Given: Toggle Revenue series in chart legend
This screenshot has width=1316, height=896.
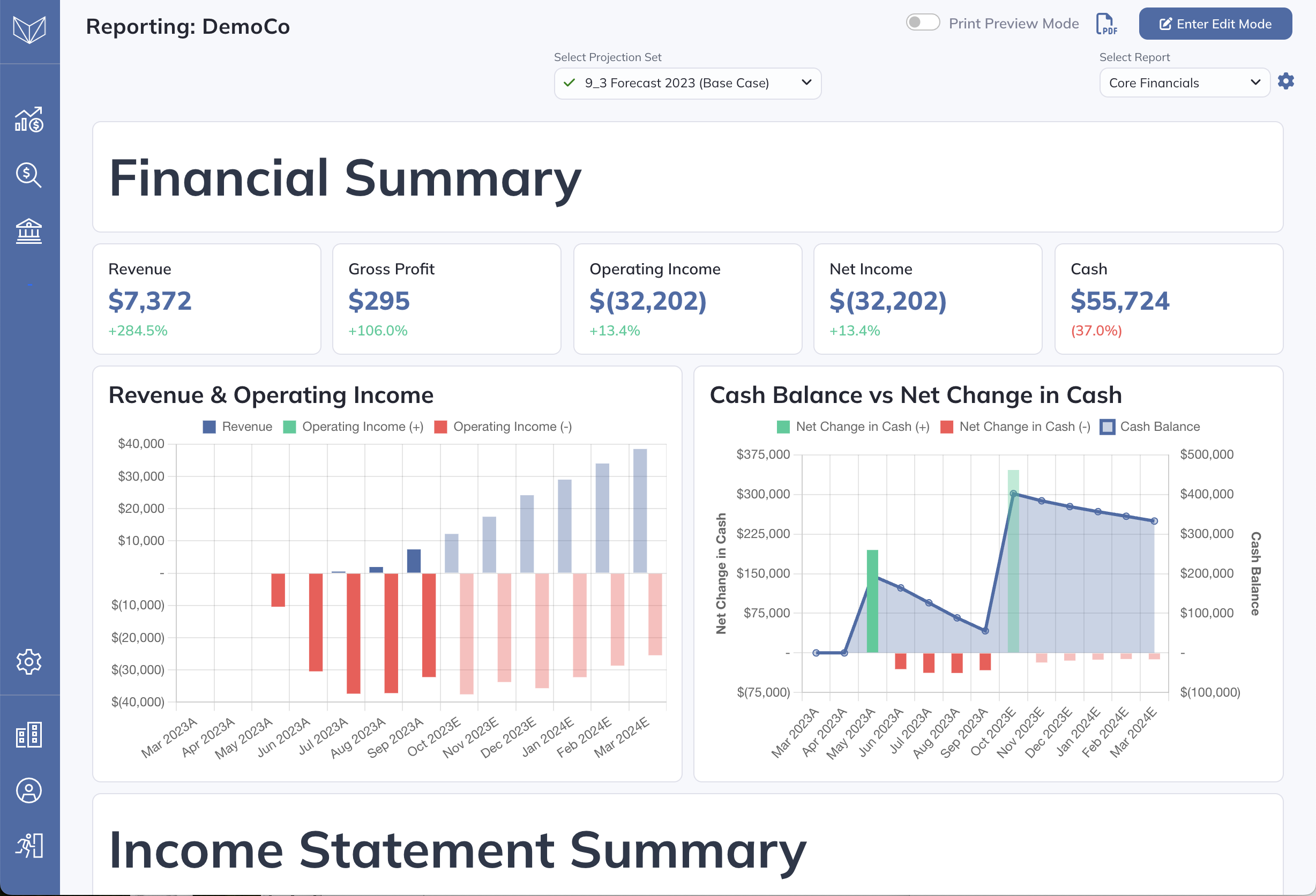Looking at the screenshot, I should tap(238, 427).
